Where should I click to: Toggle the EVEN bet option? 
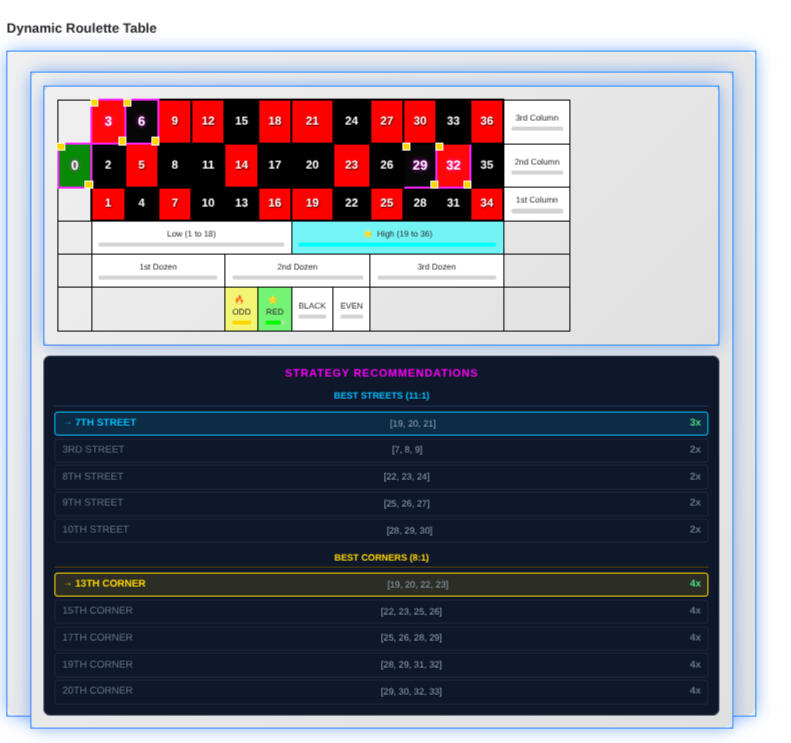point(351,309)
